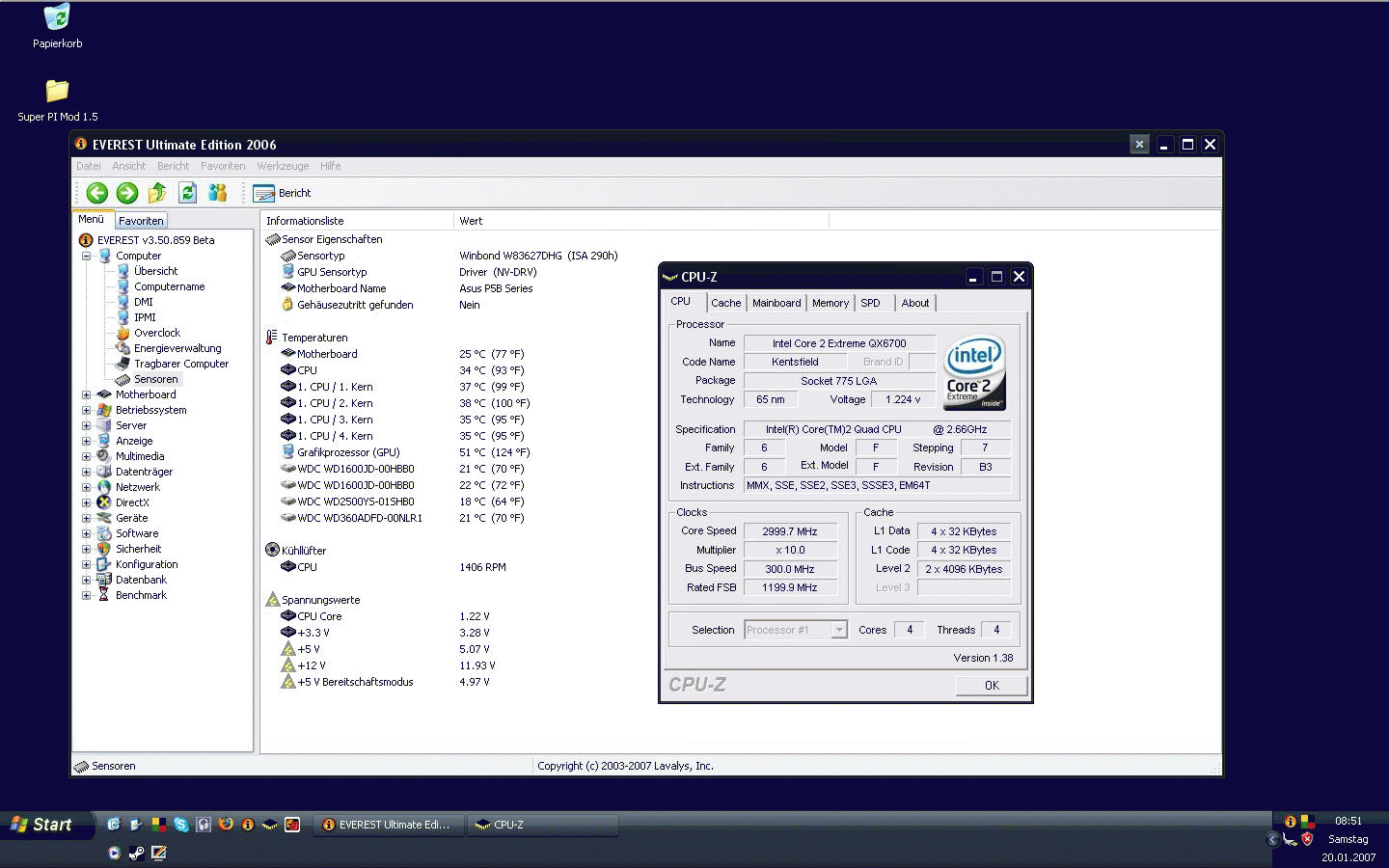Select Energieverwaltung in the tree

177,348
